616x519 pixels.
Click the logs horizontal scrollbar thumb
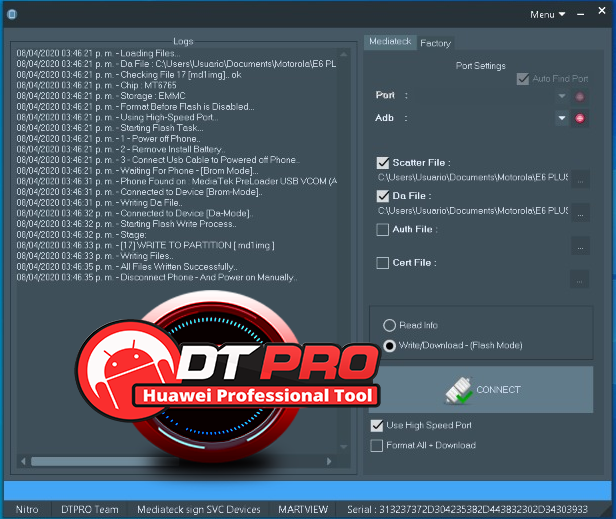[x=105, y=461]
